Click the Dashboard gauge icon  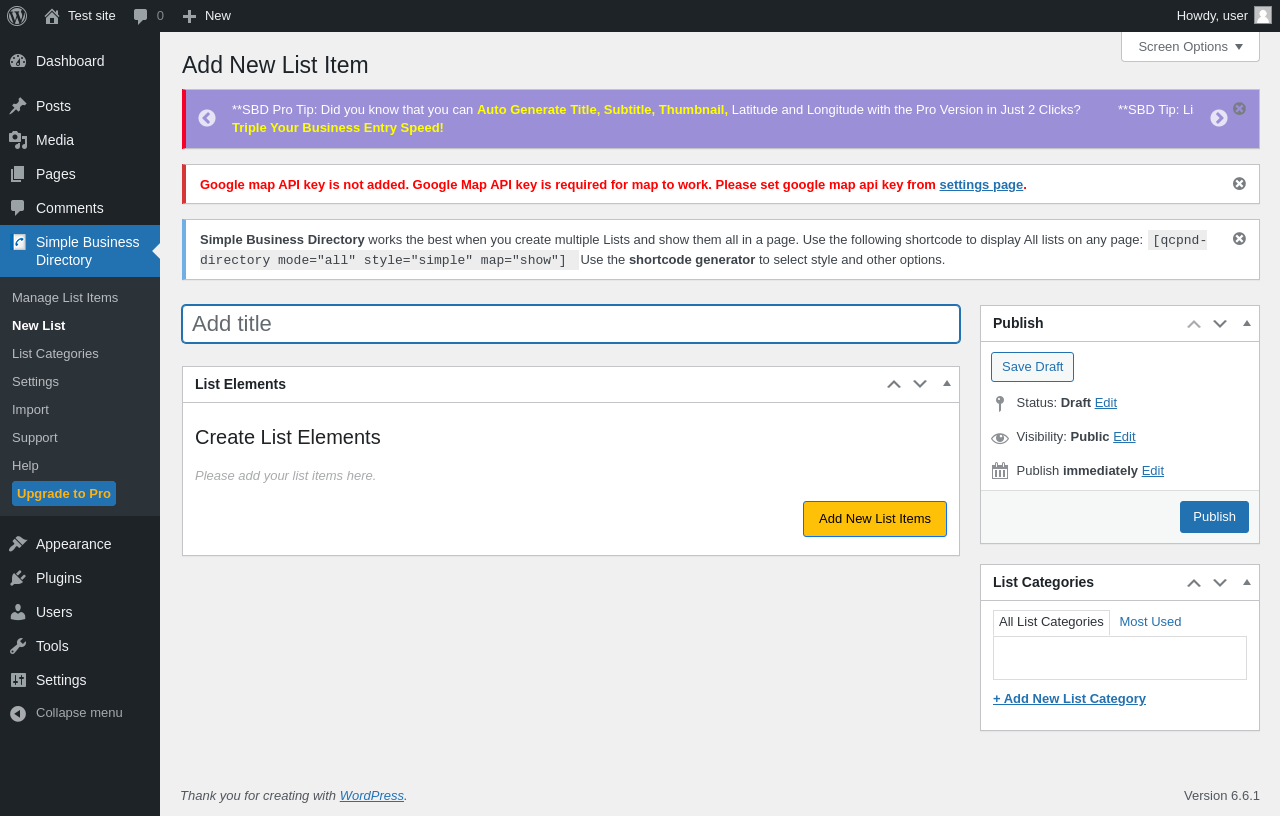tap(18, 61)
